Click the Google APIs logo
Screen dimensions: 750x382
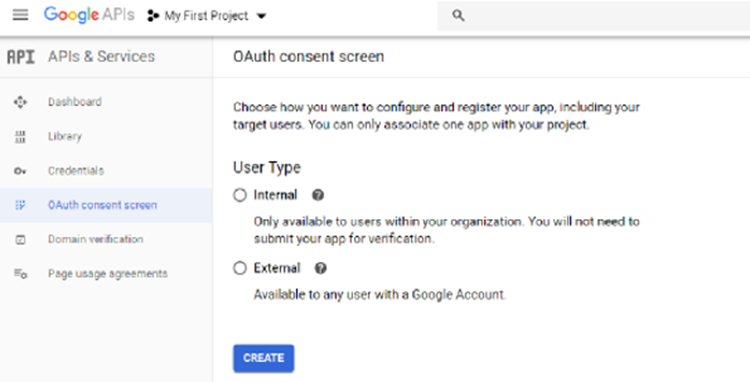coord(89,15)
